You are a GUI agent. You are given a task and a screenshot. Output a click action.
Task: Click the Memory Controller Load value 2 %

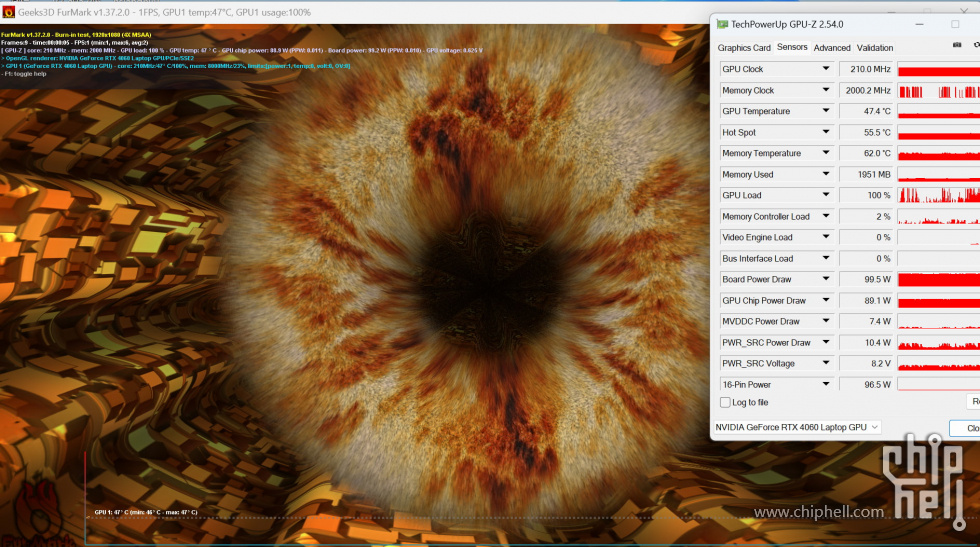[x=866, y=216]
